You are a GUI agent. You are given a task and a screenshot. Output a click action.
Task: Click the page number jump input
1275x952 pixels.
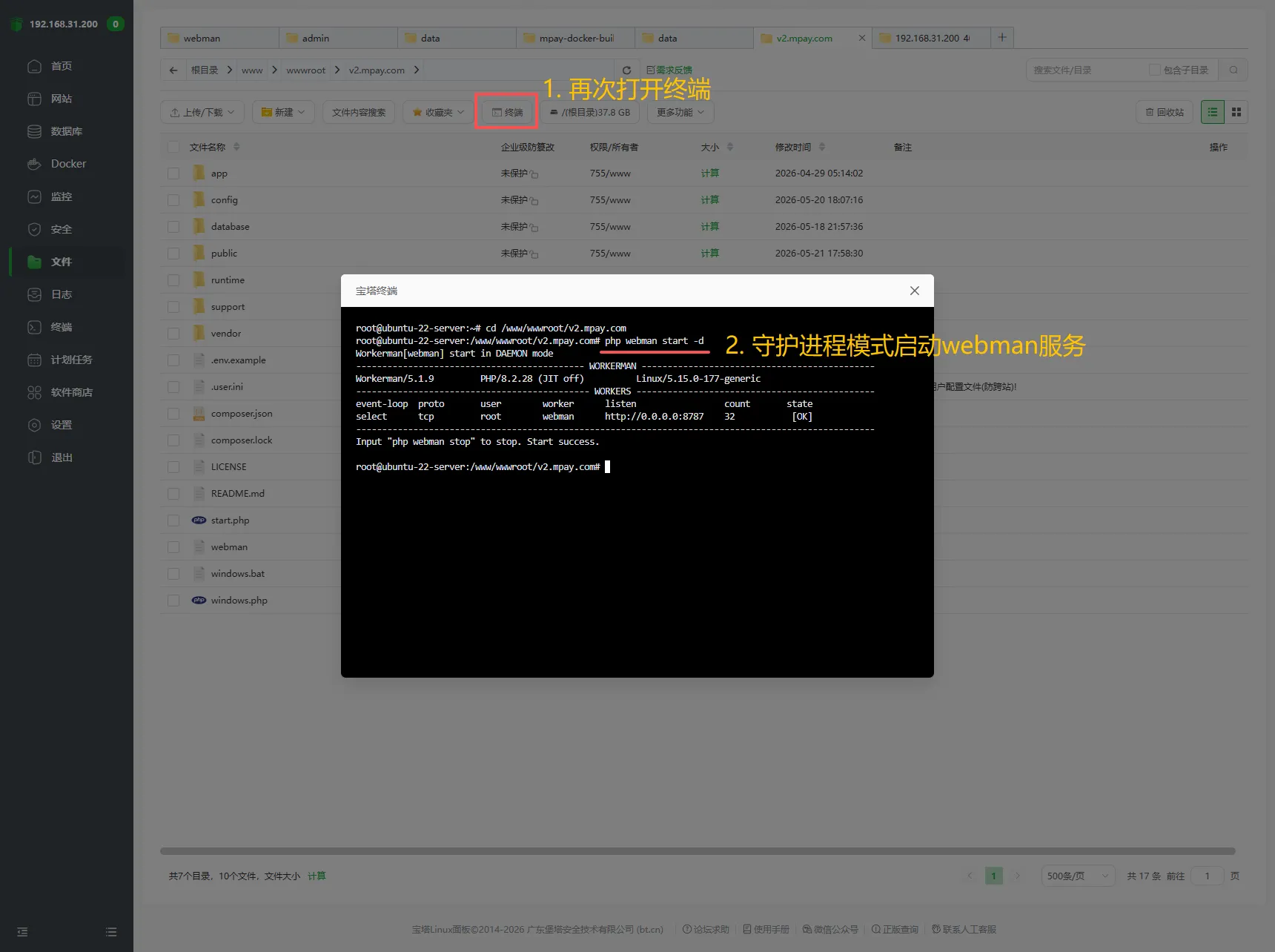(1207, 876)
